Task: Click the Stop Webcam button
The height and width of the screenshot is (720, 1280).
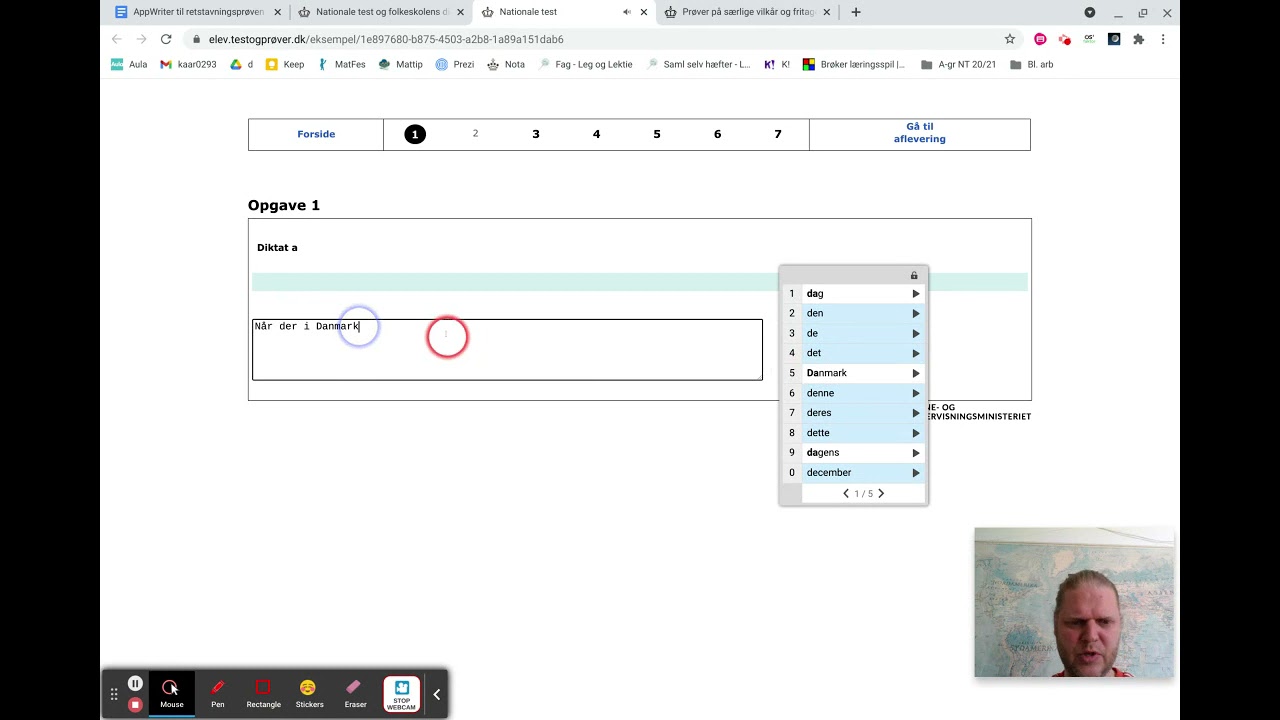Action: click(401, 694)
